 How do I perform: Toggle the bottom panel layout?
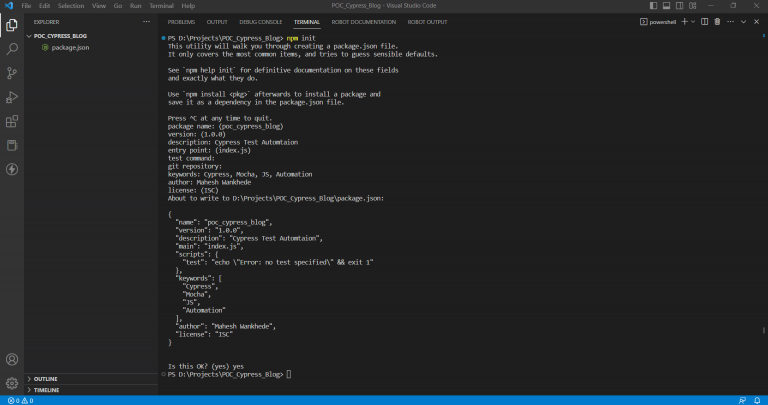667,6
